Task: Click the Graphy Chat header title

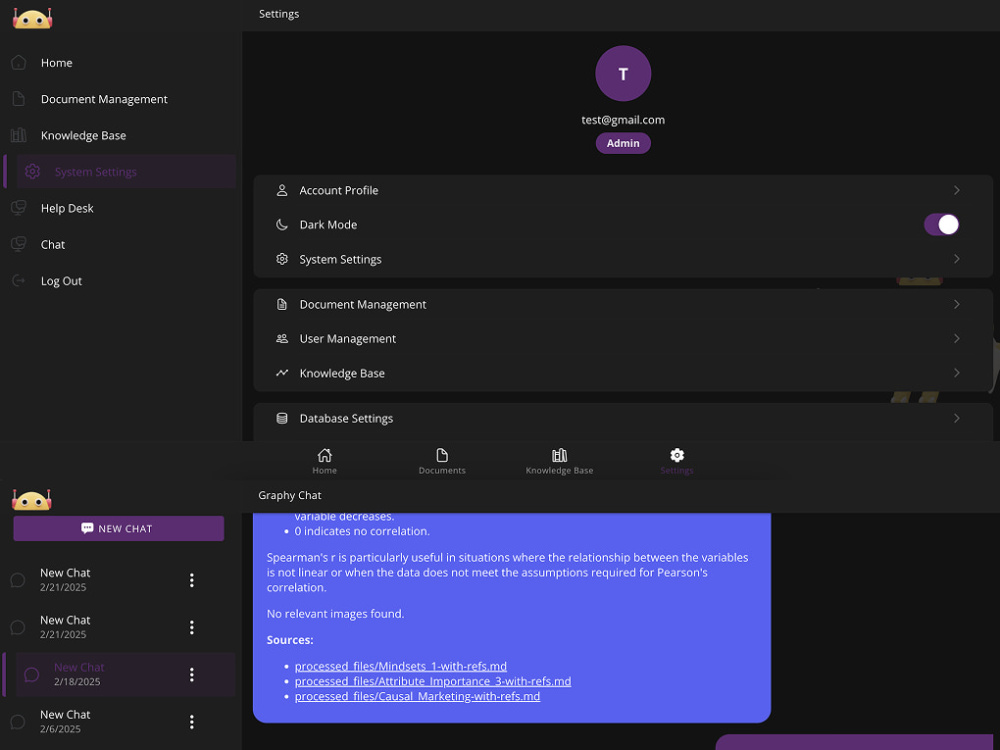Action: [x=290, y=495]
